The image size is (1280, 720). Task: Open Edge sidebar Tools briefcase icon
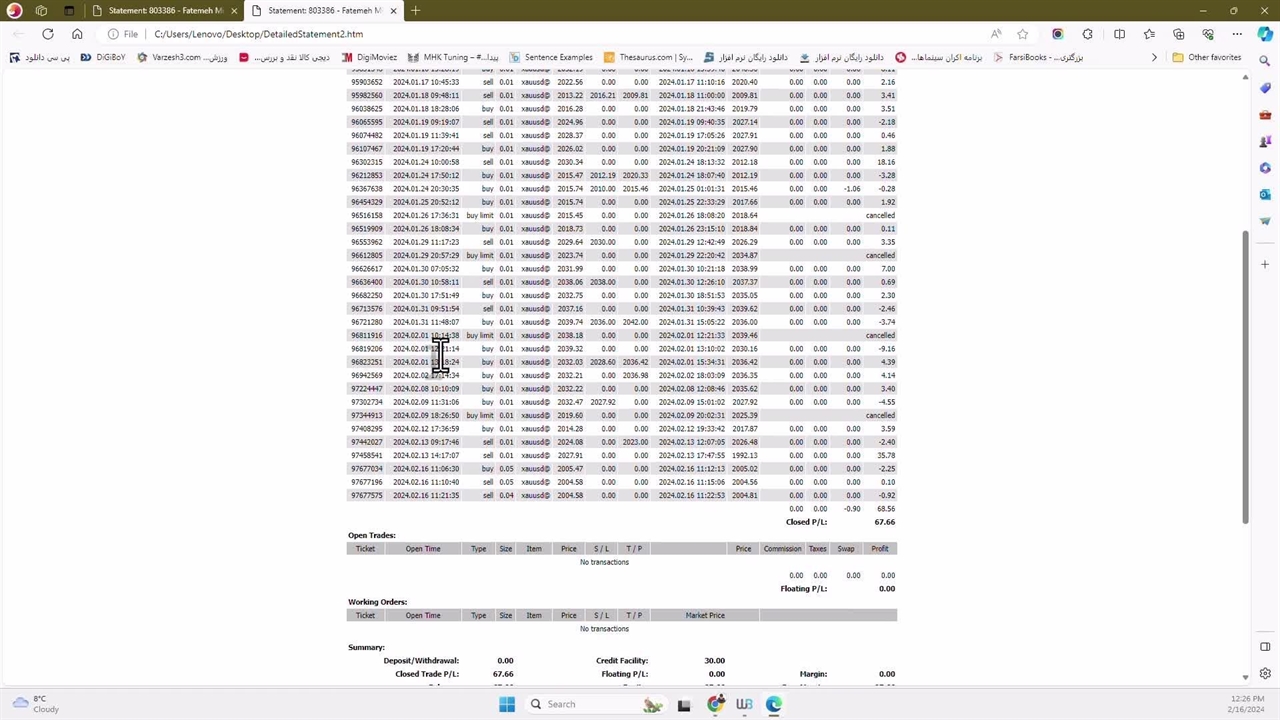tap(1265, 115)
